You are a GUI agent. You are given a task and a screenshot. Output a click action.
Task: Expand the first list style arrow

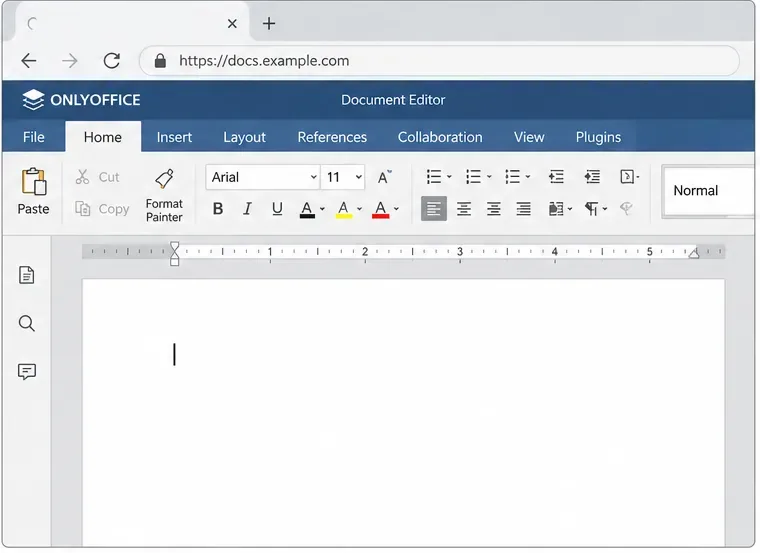449,177
